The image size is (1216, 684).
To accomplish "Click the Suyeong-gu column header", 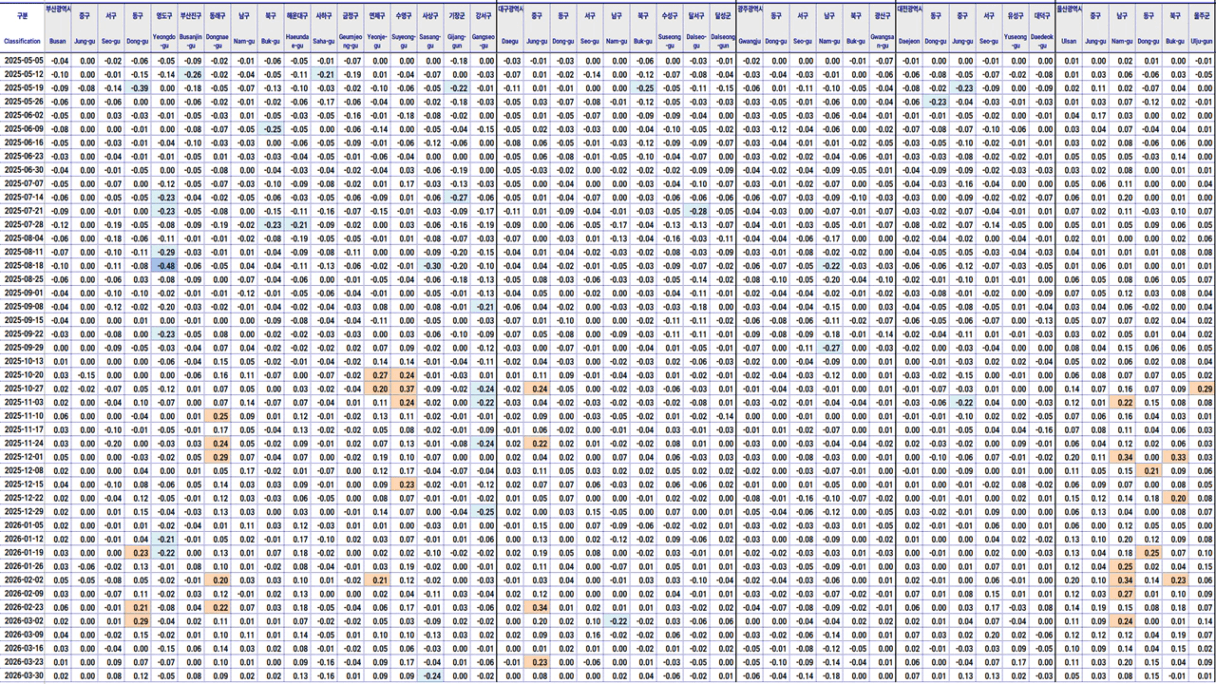I will (x=404, y=41).
